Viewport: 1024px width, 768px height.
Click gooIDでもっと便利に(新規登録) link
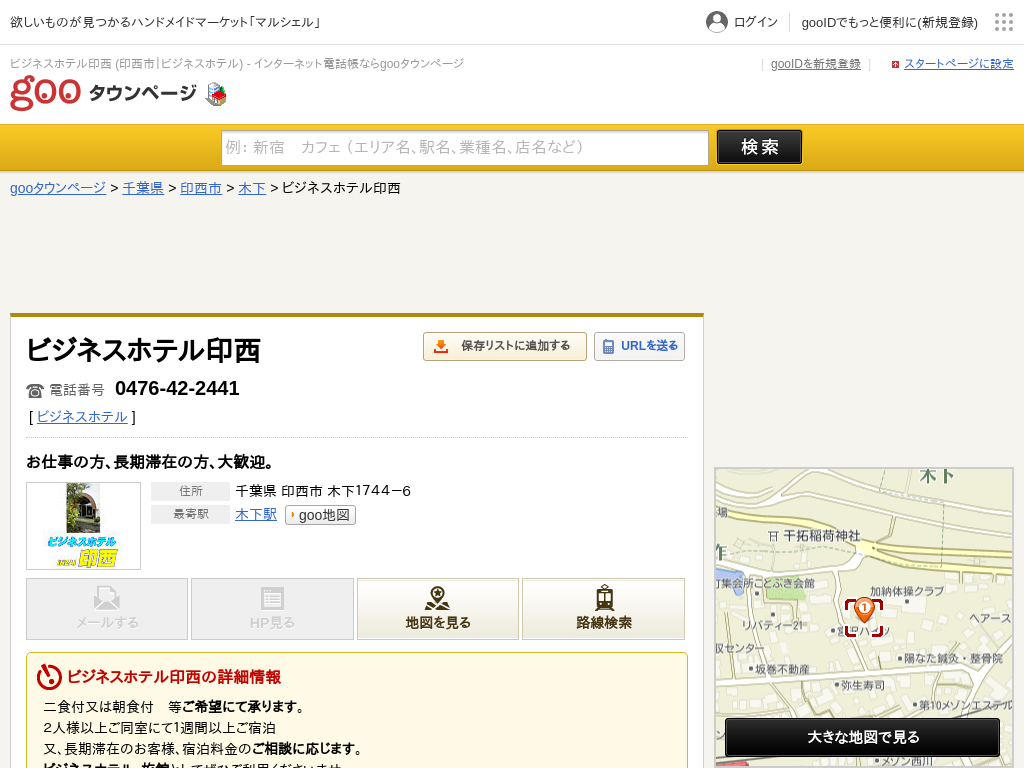pos(889,22)
